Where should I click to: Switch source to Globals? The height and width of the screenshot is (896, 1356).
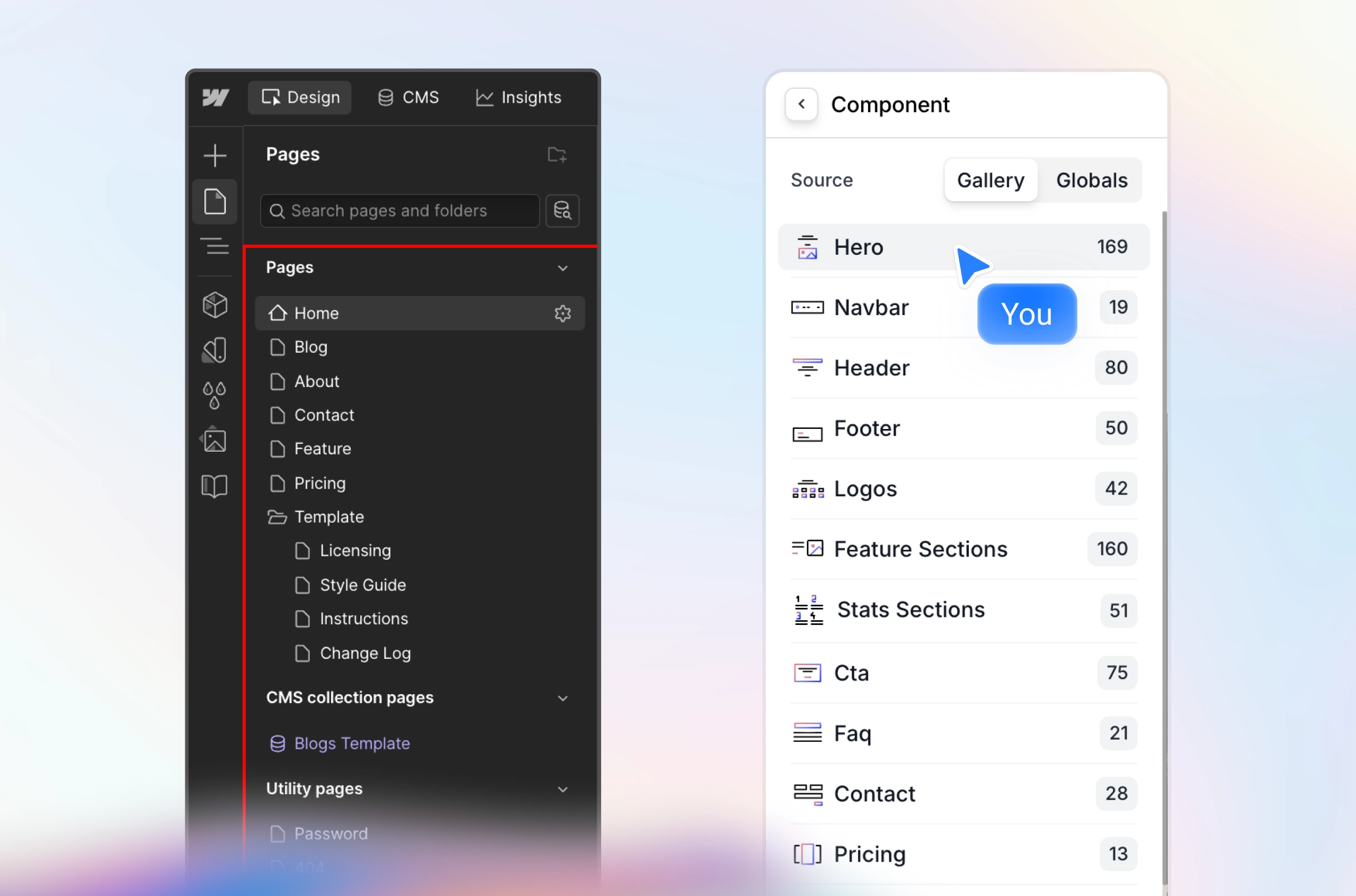click(x=1091, y=181)
